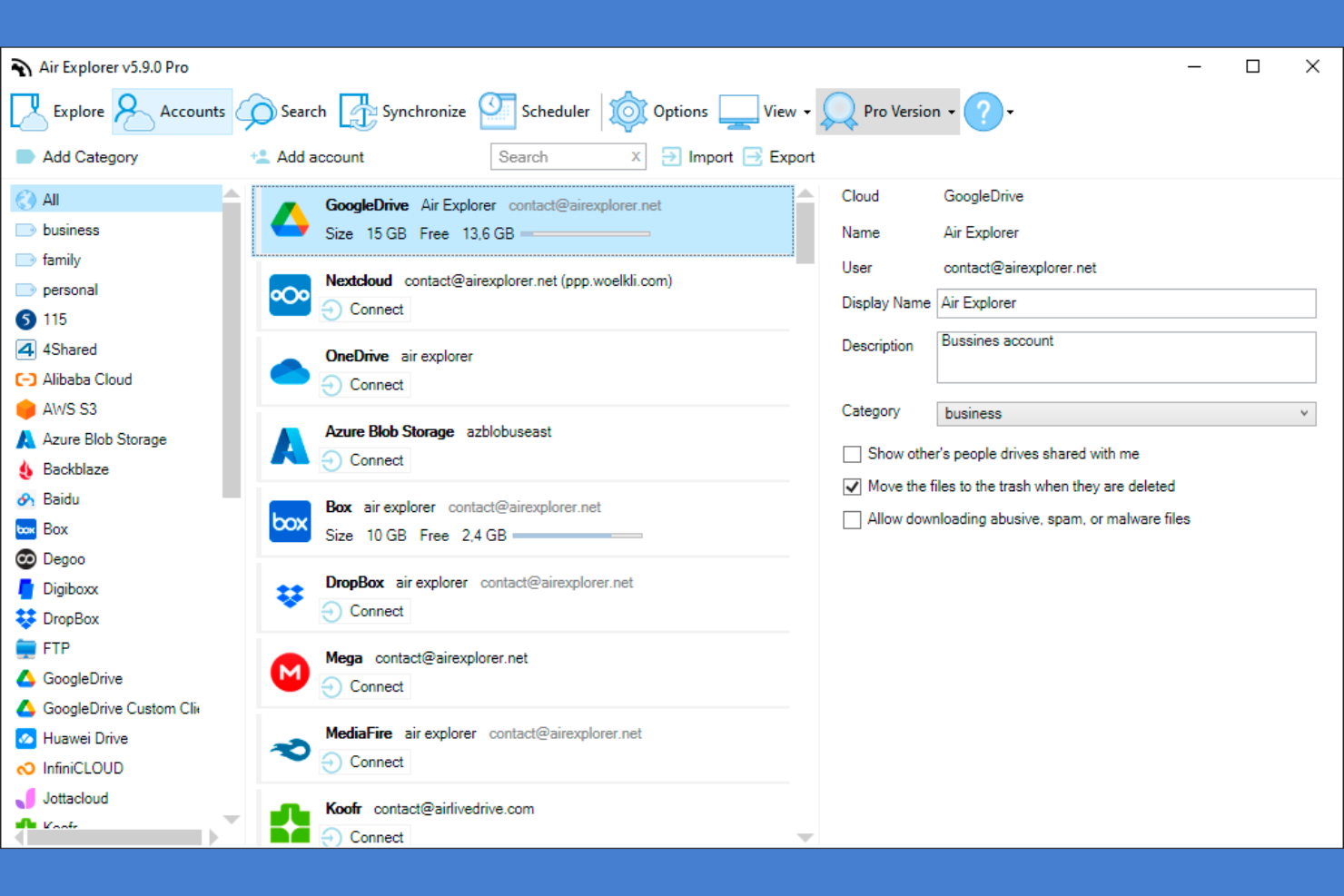Select the Backblaze sidebar icon
Image resolution: width=1344 pixels, height=896 pixels.
[25, 468]
